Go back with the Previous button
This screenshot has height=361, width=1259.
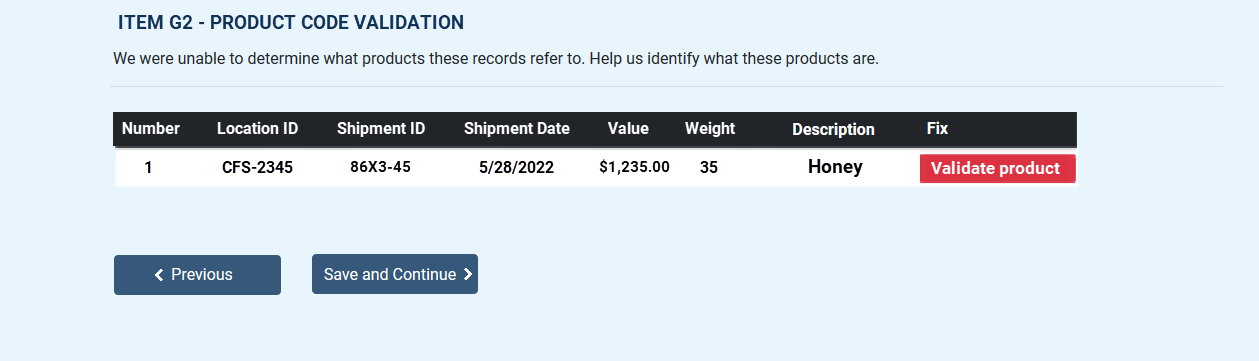point(197,275)
